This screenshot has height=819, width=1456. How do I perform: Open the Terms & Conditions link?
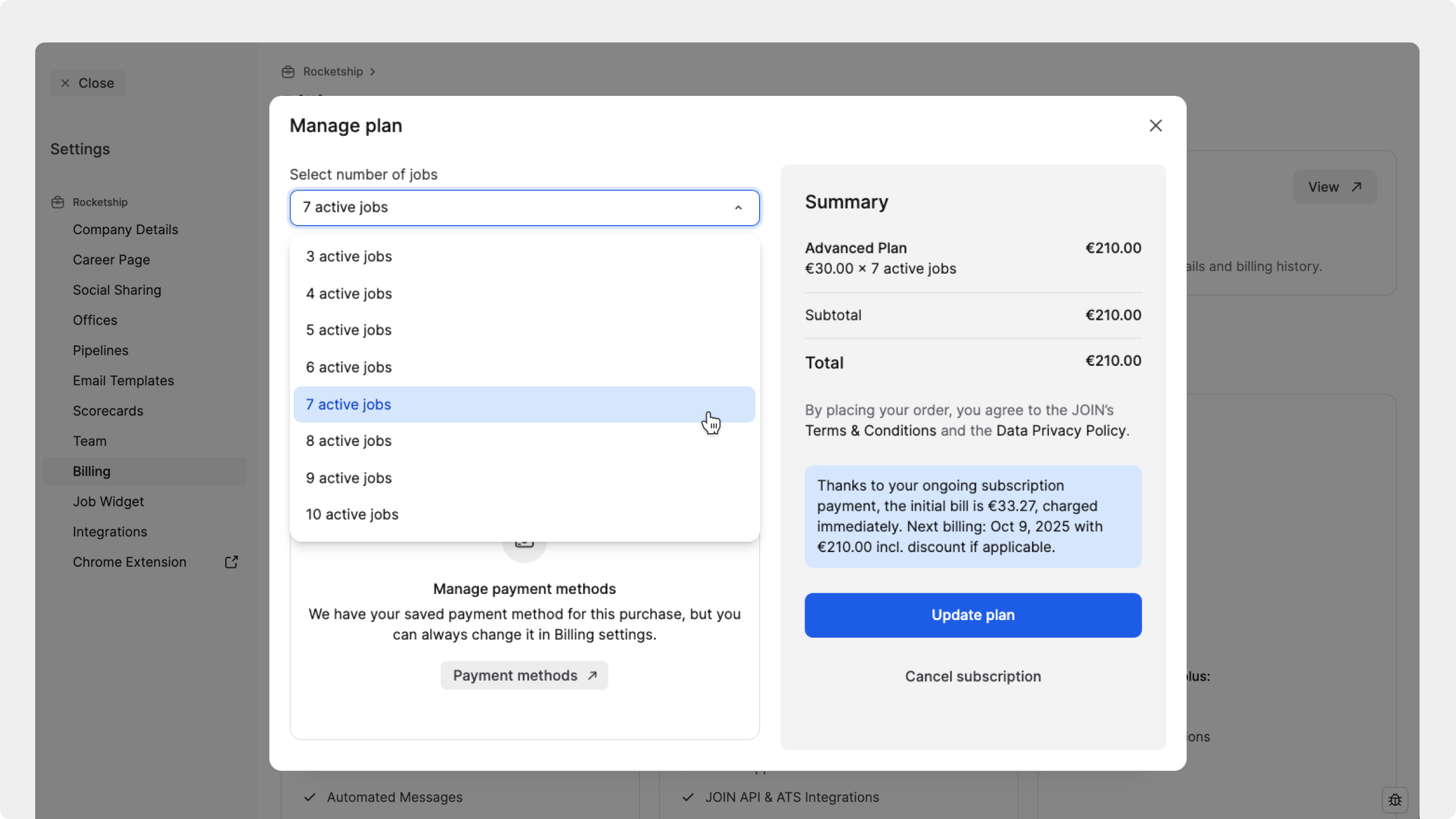click(x=870, y=431)
